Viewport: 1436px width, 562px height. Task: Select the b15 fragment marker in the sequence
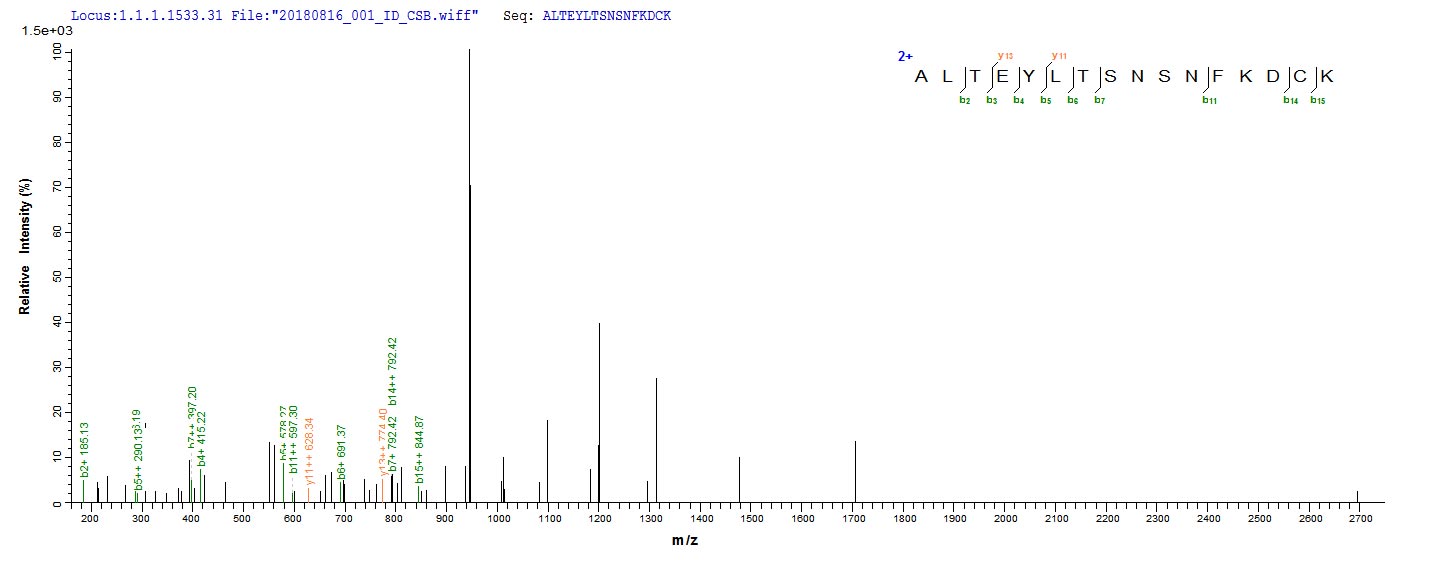(1317, 100)
